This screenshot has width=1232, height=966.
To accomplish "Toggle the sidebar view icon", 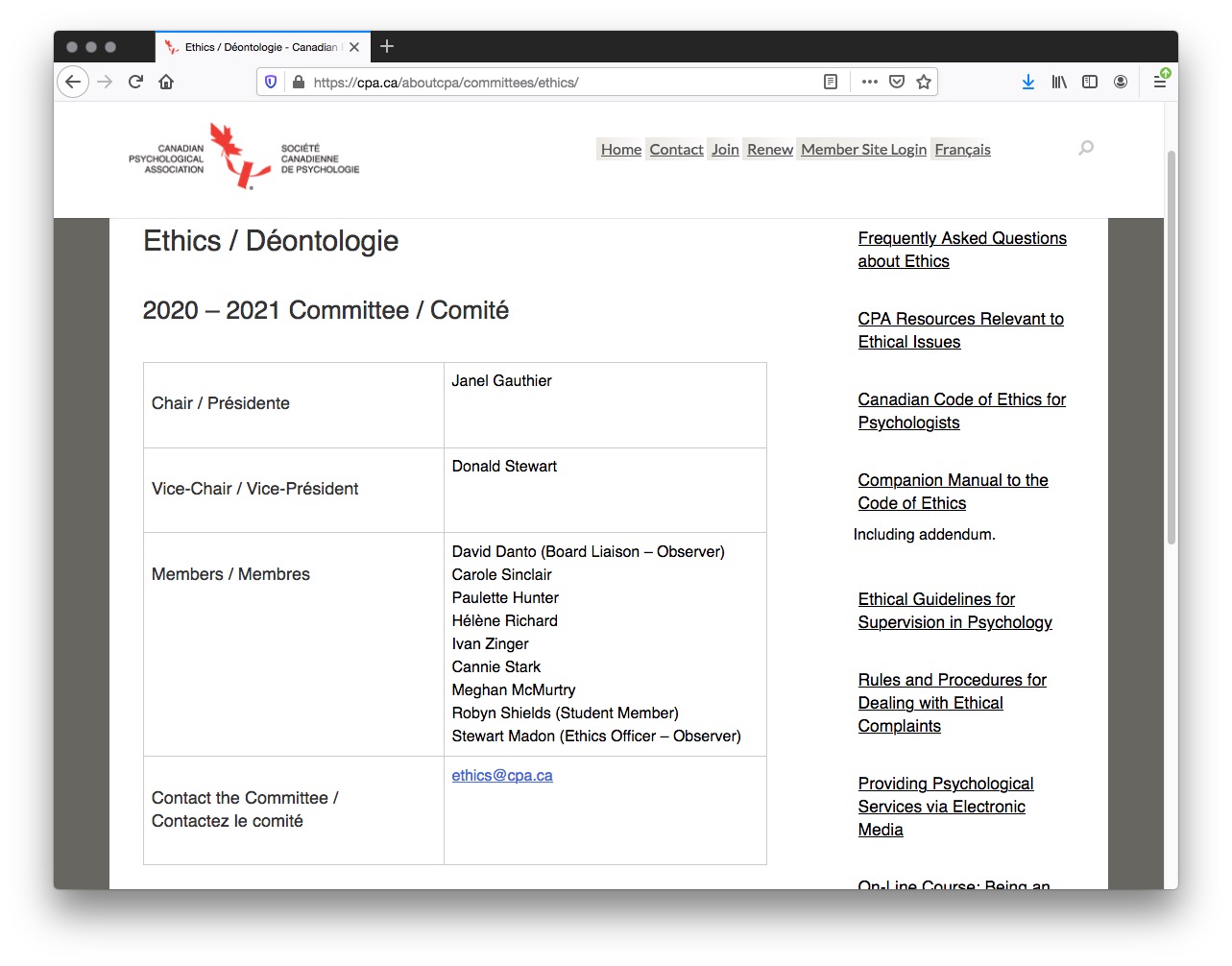I will (1090, 82).
